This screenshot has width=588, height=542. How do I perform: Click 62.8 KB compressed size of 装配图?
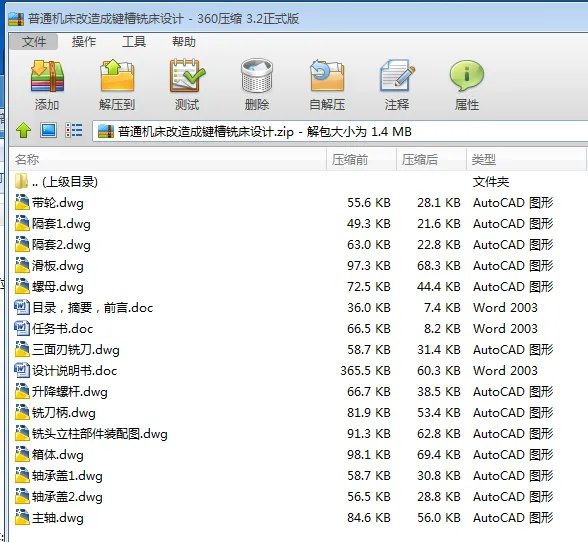[439, 434]
